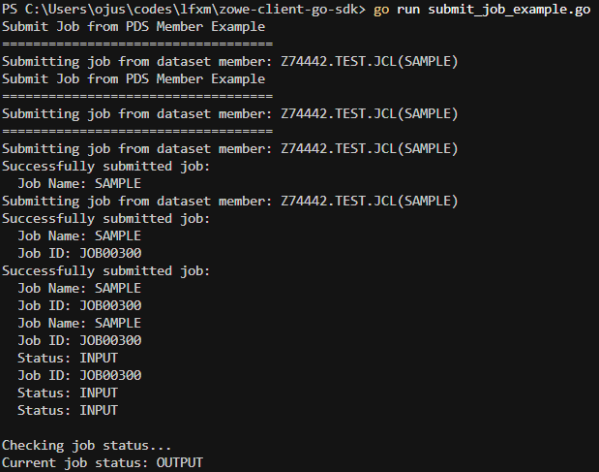Click the last 'Job ID: JOB00300' line
The width and height of the screenshot is (599, 472).
pyautogui.click(x=79, y=375)
